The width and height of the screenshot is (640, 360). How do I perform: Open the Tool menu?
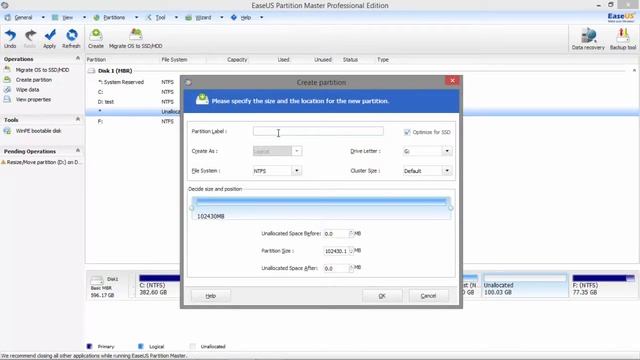(160, 18)
